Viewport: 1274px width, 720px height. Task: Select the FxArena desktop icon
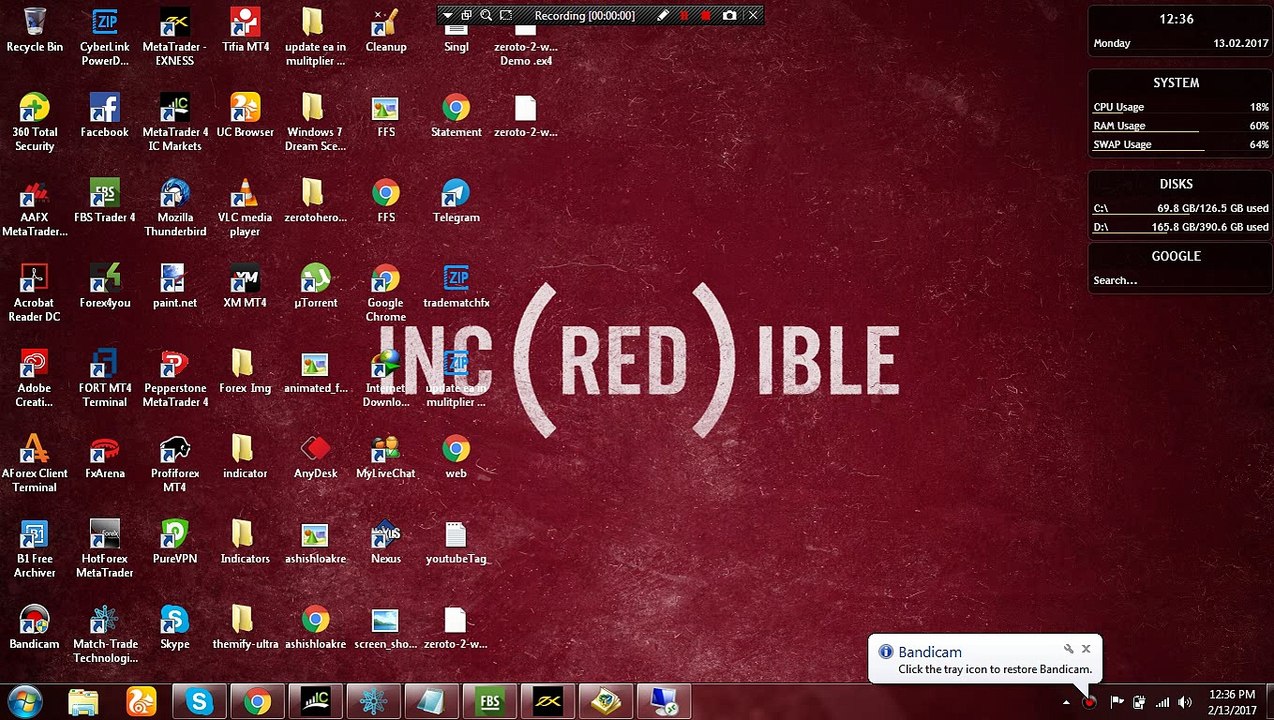pos(104,457)
